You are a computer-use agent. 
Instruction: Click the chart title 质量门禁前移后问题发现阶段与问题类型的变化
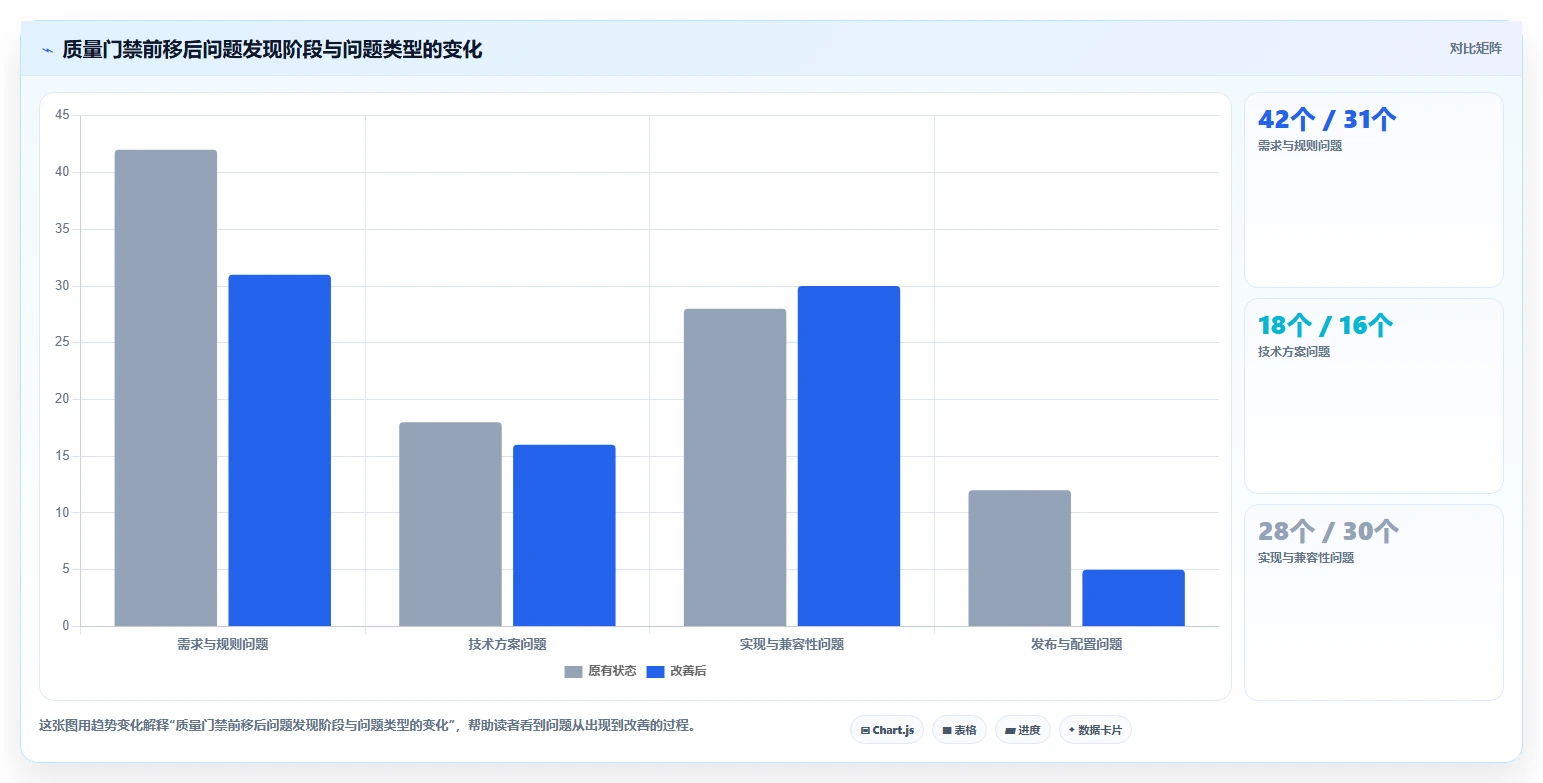(x=272, y=50)
